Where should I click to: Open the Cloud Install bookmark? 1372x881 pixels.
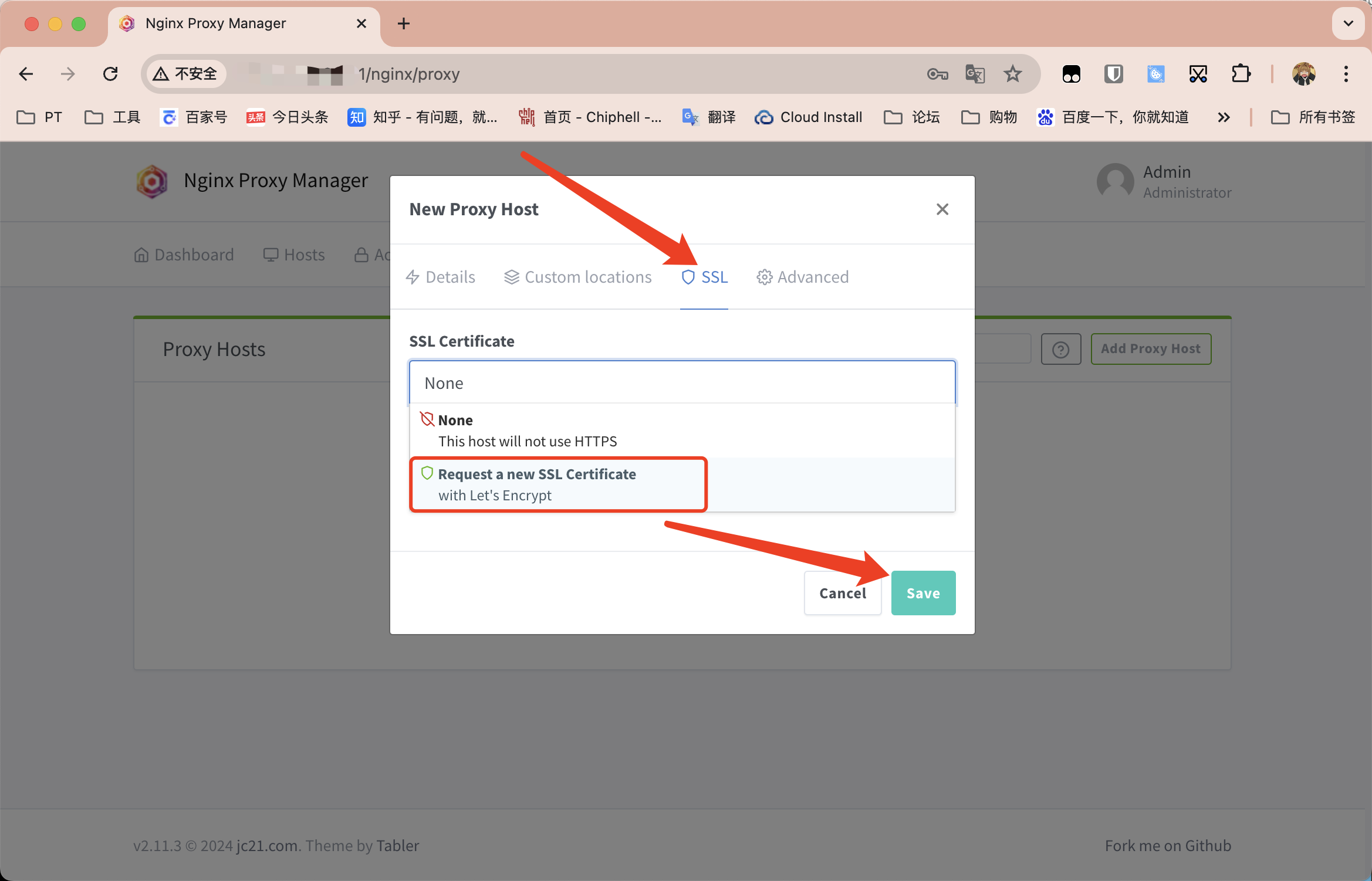click(x=809, y=117)
